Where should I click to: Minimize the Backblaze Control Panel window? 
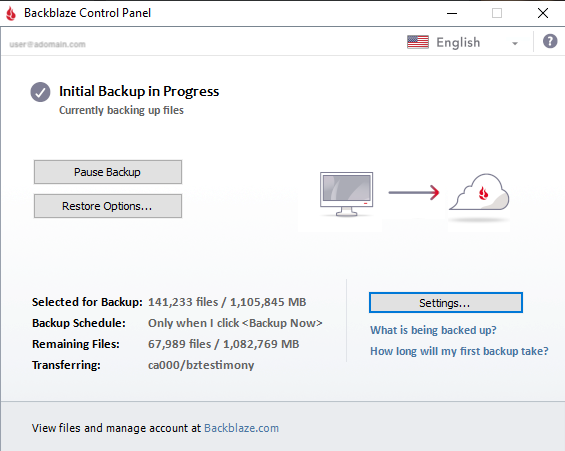click(452, 13)
